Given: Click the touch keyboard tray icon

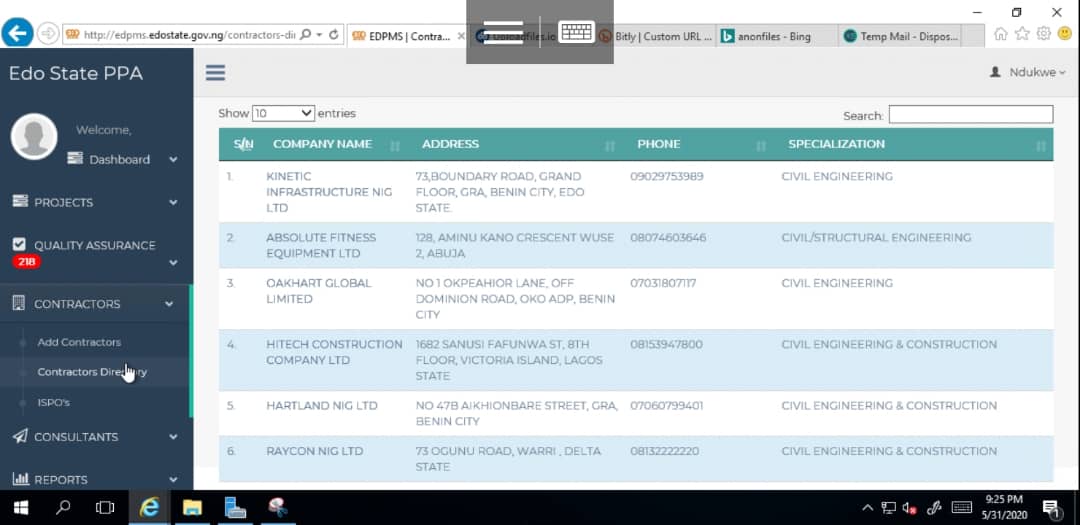Looking at the screenshot, I should point(962,508).
